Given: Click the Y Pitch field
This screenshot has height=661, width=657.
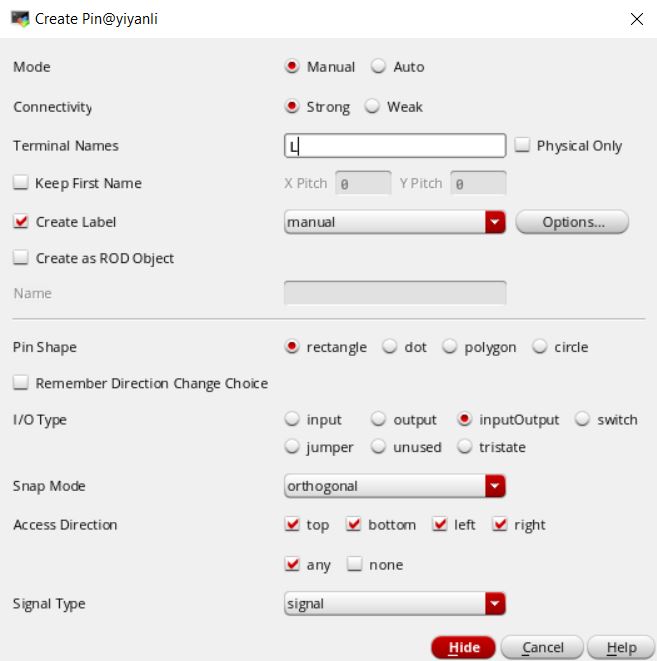Looking at the screenshot, I should click(x=478, y=183).
